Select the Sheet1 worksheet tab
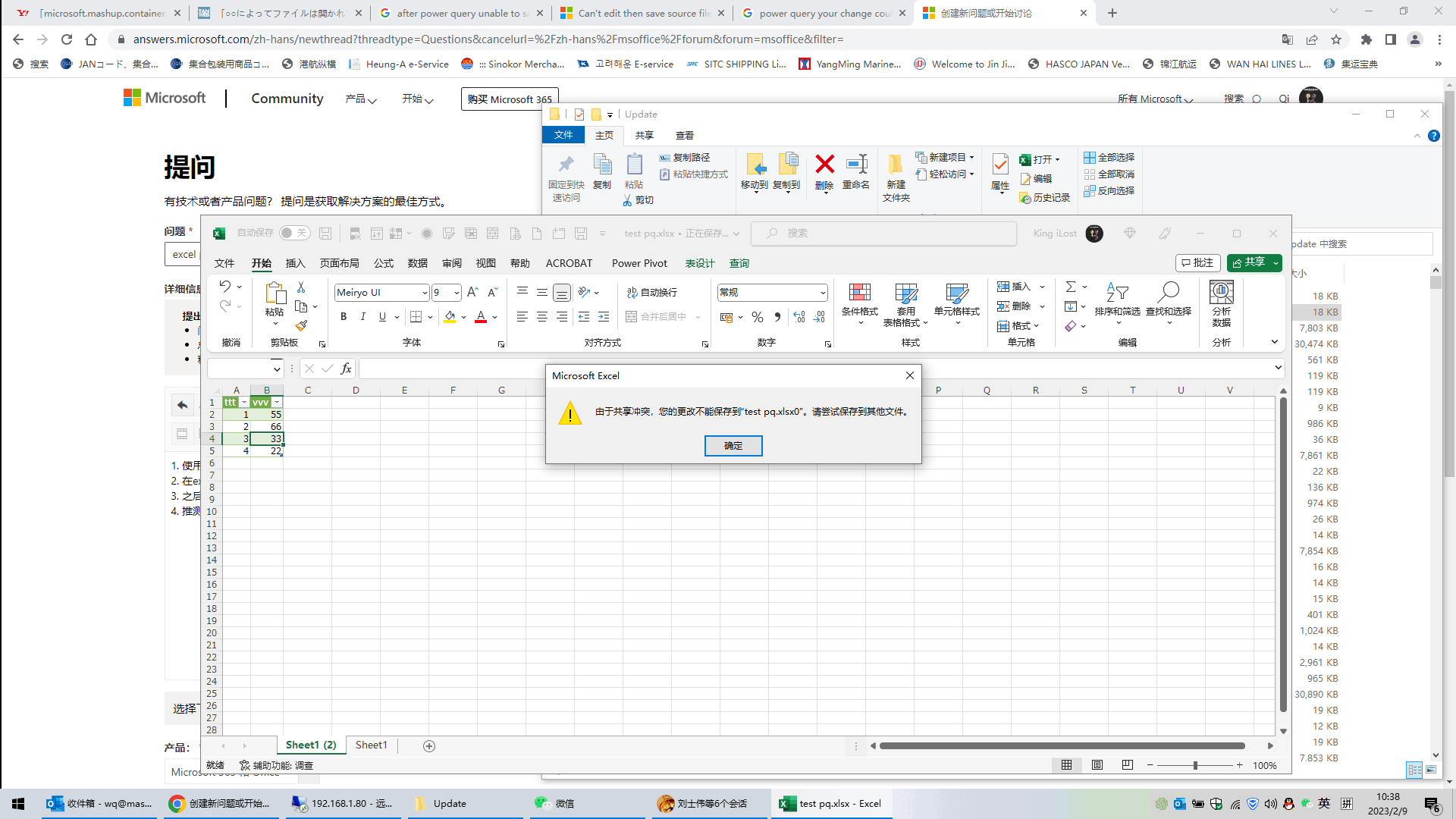The width and height of the screenshot is (1456, 819). (371, 745)
